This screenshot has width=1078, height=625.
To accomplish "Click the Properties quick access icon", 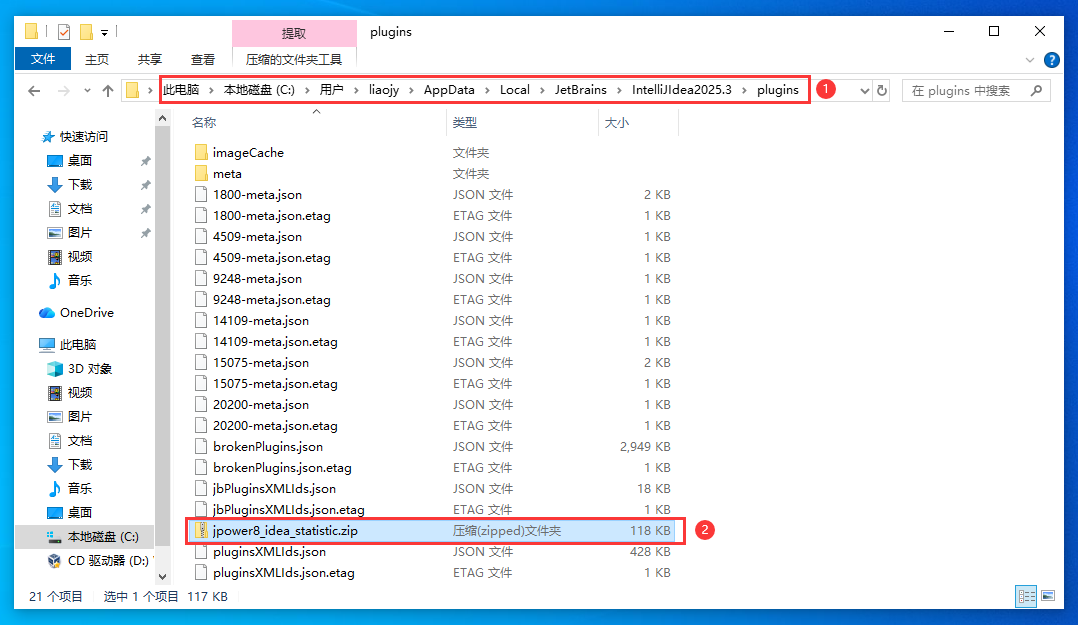I will point(64,32).
